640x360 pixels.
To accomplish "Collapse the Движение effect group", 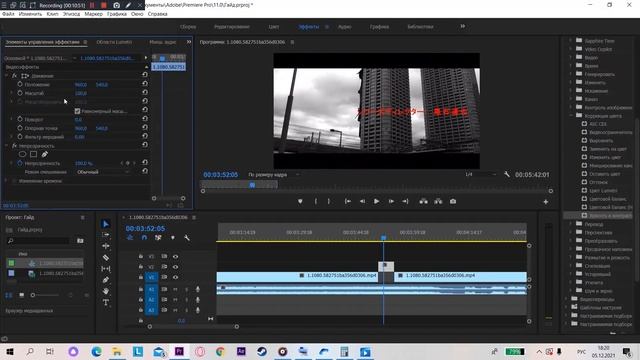I will click(x=6, y=76).
